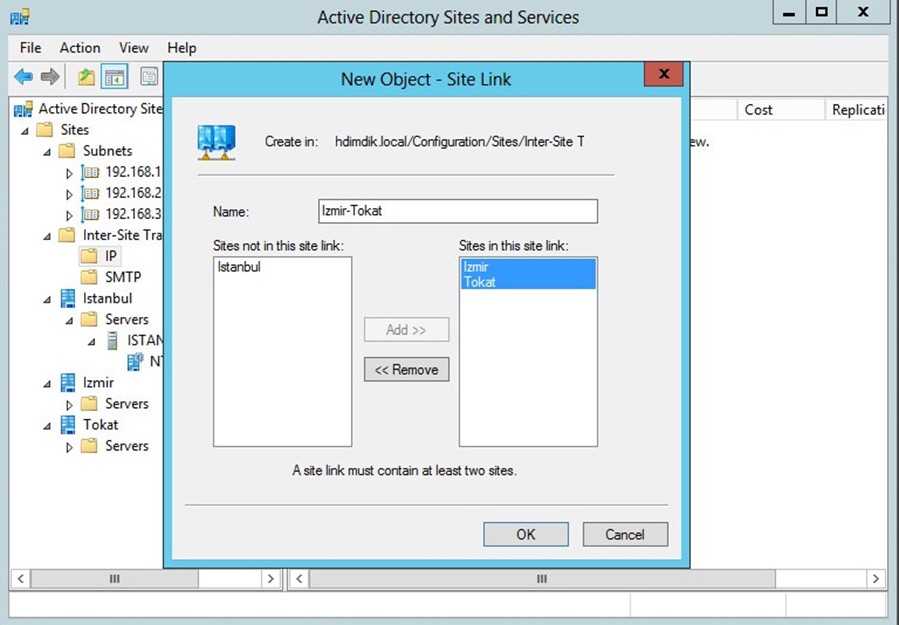This screenshot has width=899, height=625.
Task: Collapse the Subnets node
Action: pos(47,153)
